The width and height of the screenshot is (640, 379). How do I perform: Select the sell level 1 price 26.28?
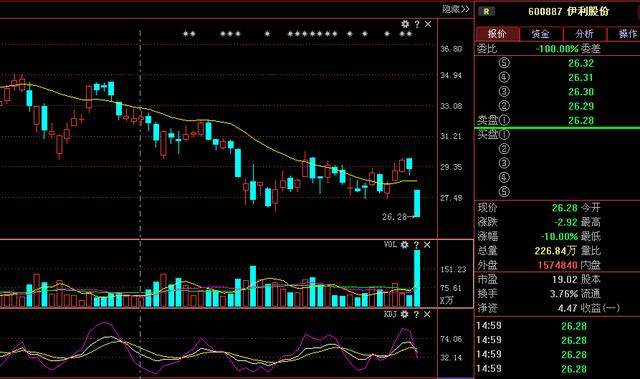click(x=581, y=120)
